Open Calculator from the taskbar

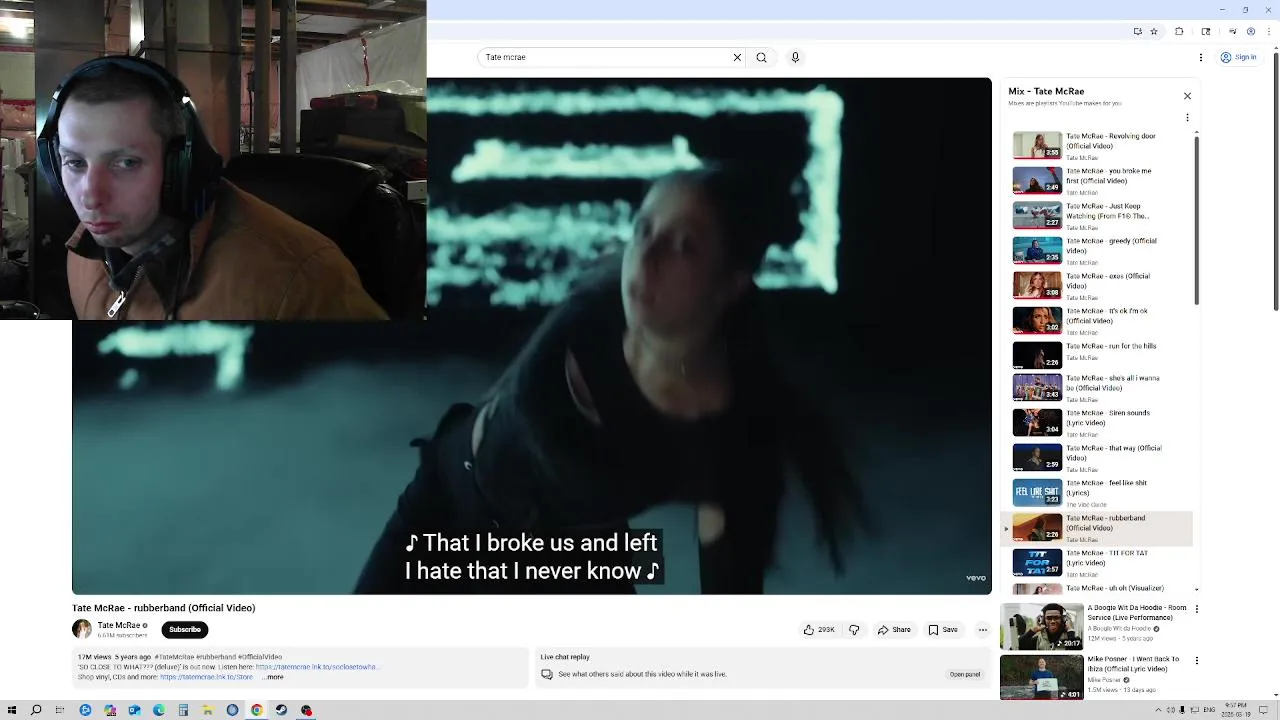tap(183, 710)
